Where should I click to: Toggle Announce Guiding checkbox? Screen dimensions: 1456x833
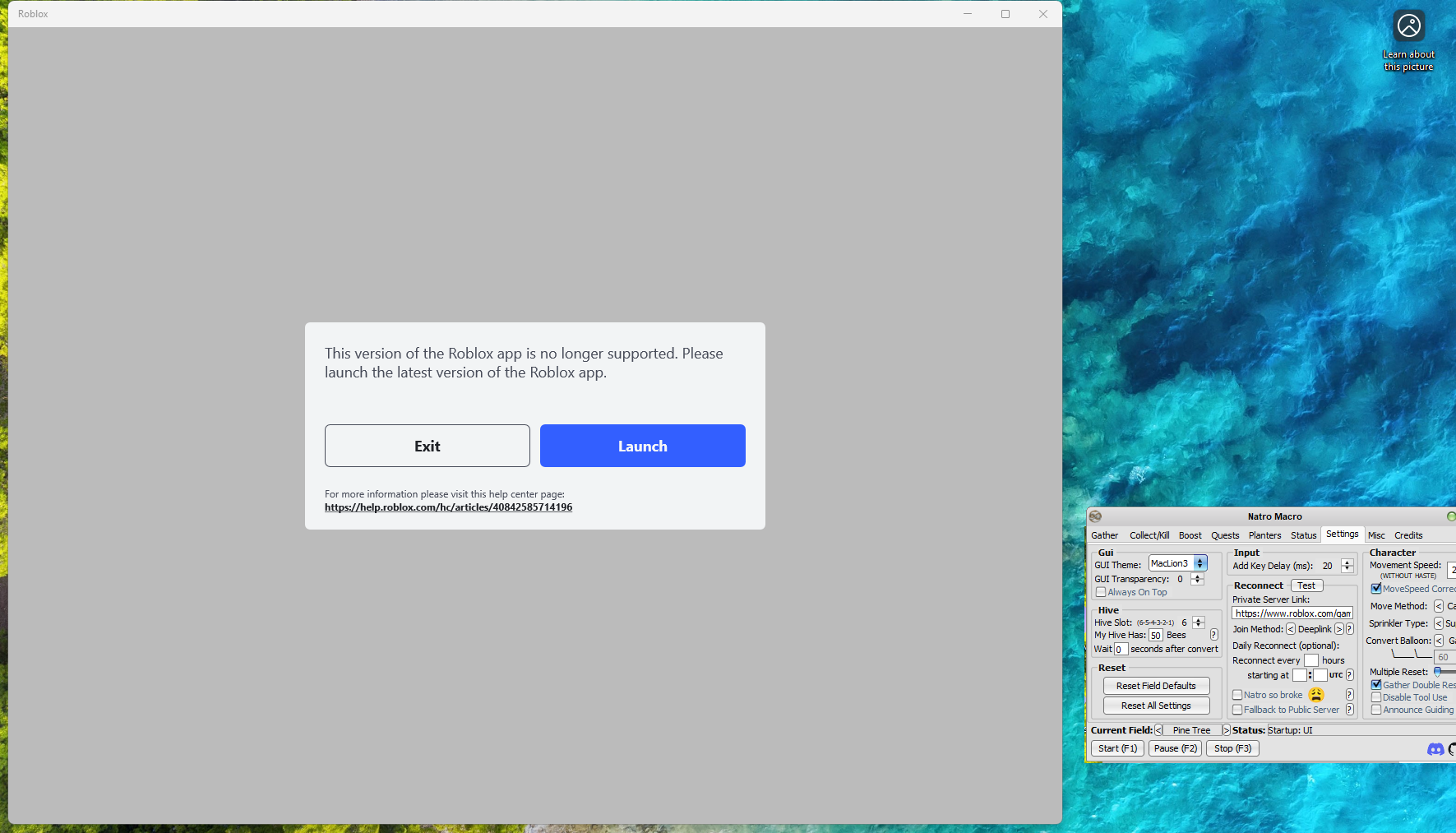point(1376,710)
